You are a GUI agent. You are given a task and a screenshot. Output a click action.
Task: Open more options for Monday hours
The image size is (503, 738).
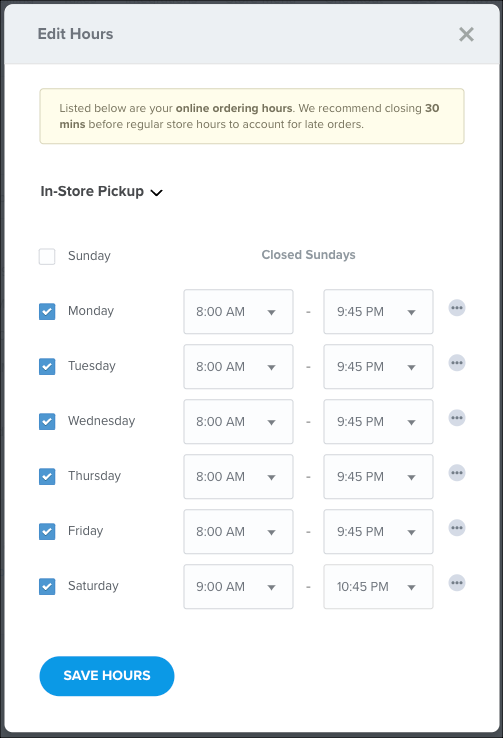456,308
